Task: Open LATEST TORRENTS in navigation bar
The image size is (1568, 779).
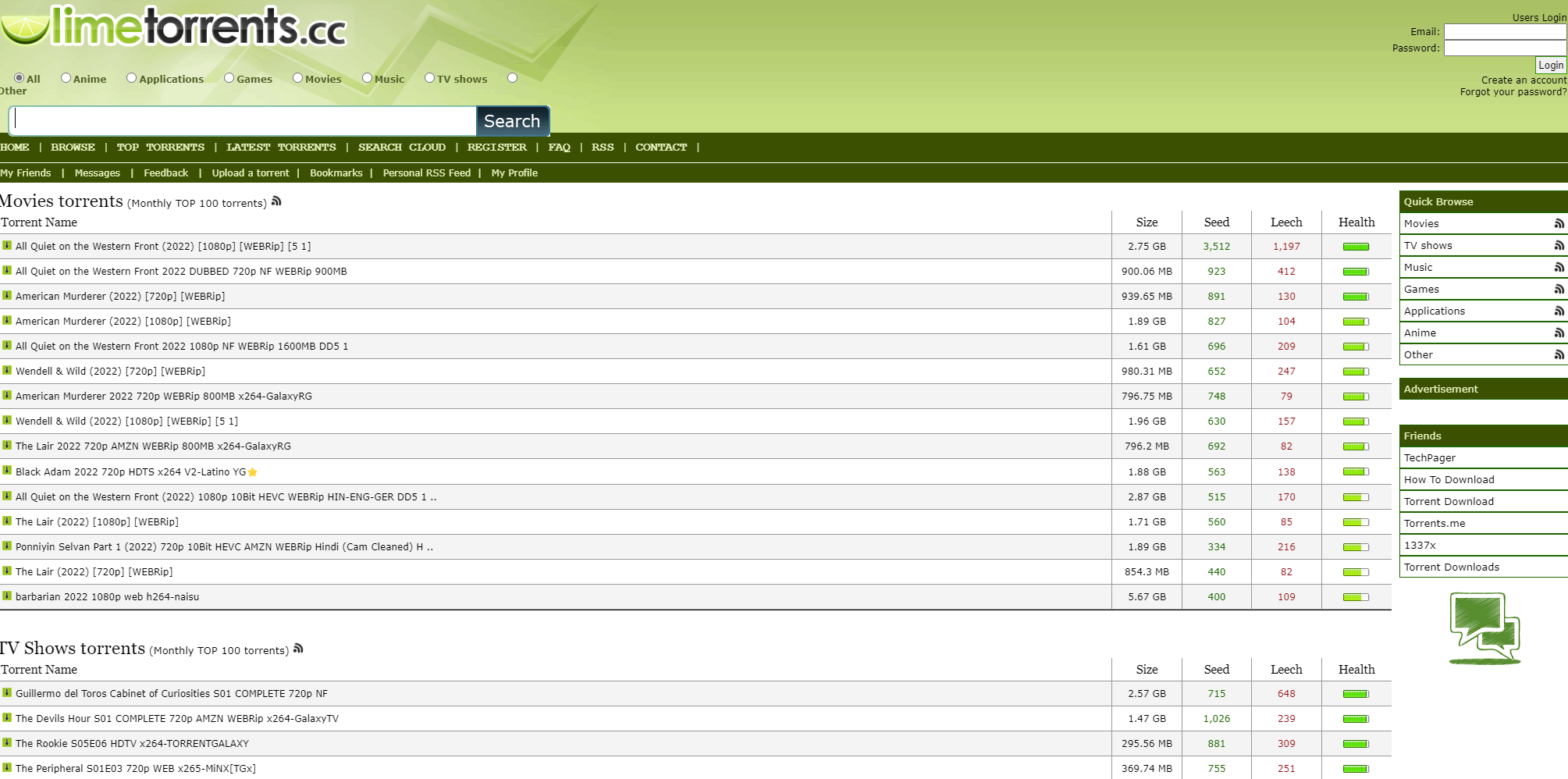Action: pyautogui.click(x=281, y=147)
